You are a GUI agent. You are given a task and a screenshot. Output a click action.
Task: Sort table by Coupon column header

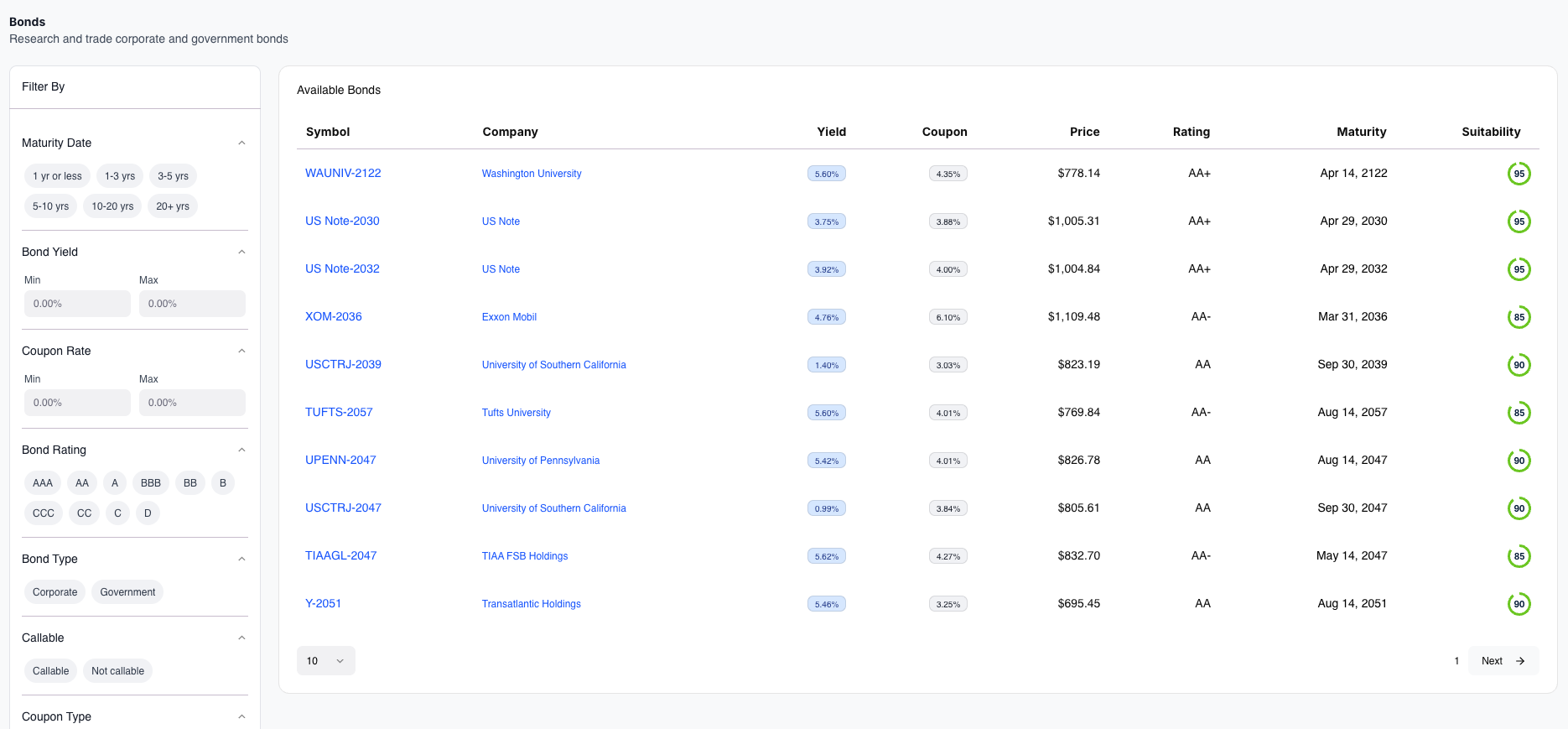coord(944,132)
